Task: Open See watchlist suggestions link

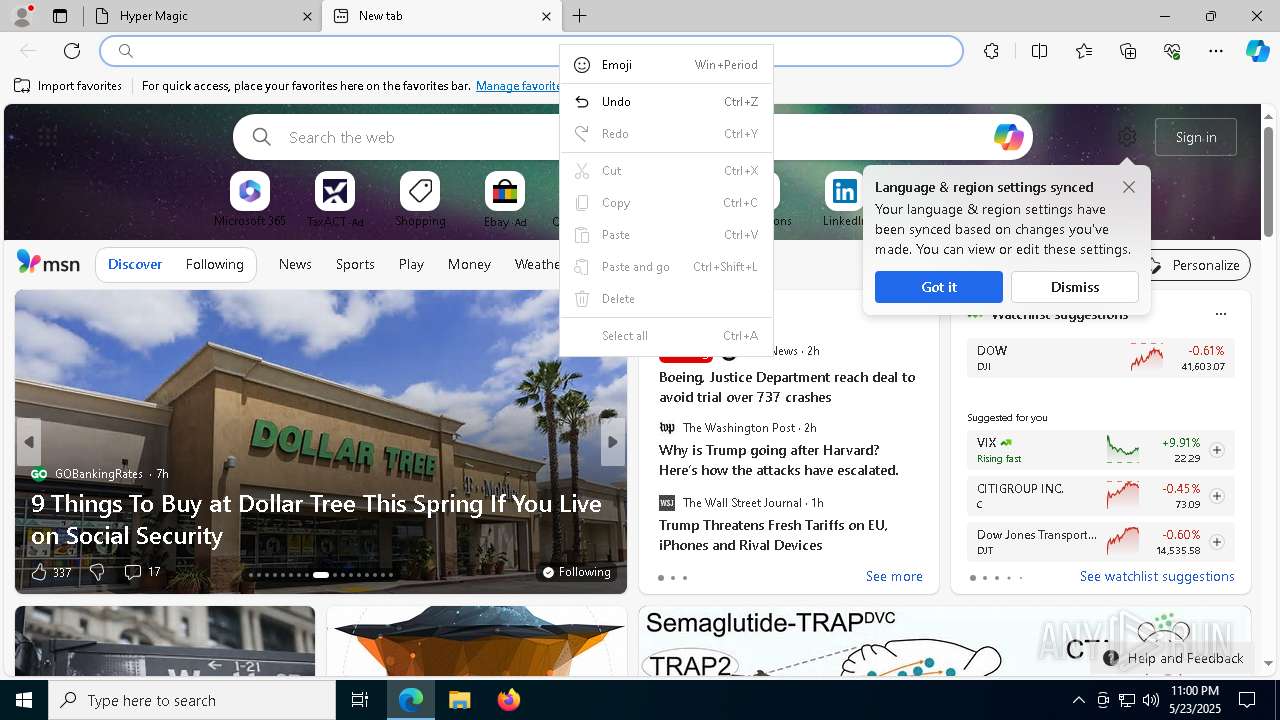Action: tap(1157, 576)
